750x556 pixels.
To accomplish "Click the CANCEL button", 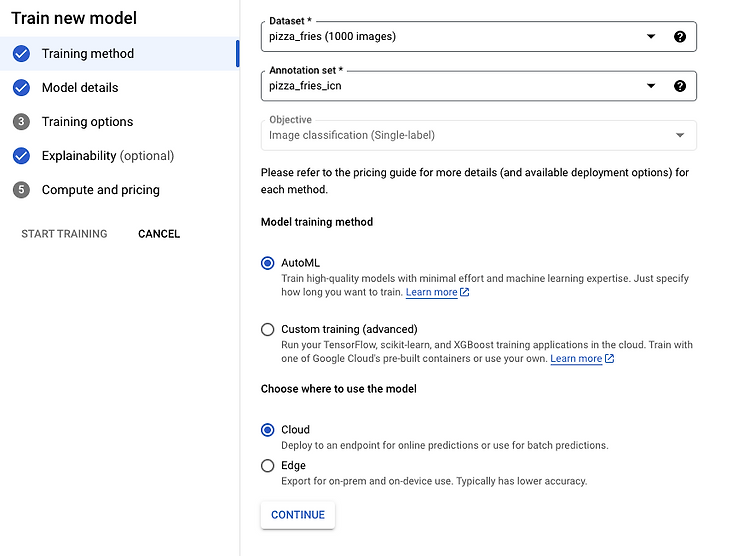I will (159, 234).
